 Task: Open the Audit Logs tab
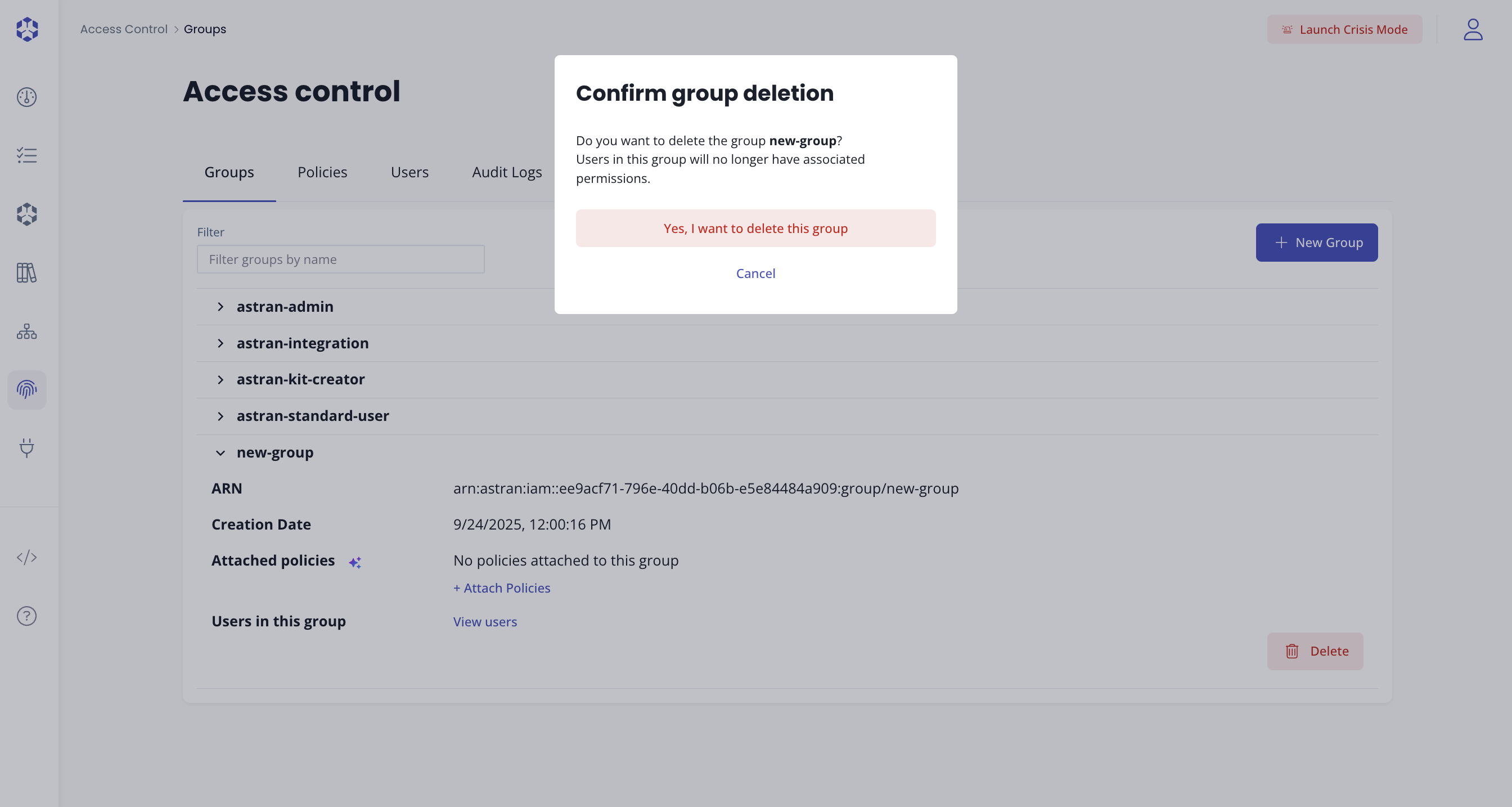point(507,172)
